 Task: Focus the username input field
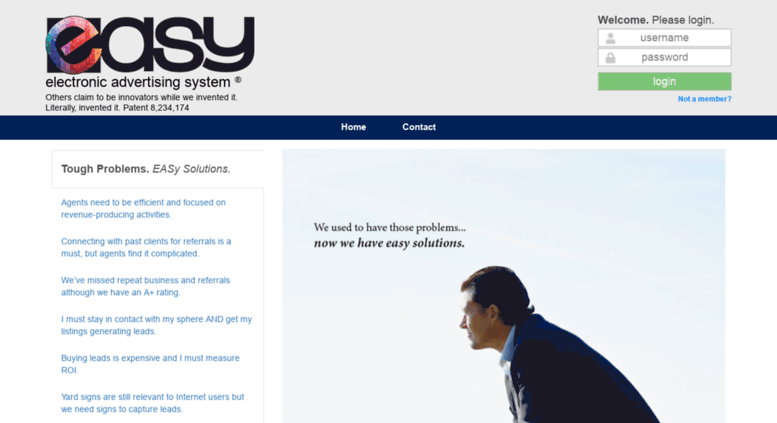pos(664,38)
